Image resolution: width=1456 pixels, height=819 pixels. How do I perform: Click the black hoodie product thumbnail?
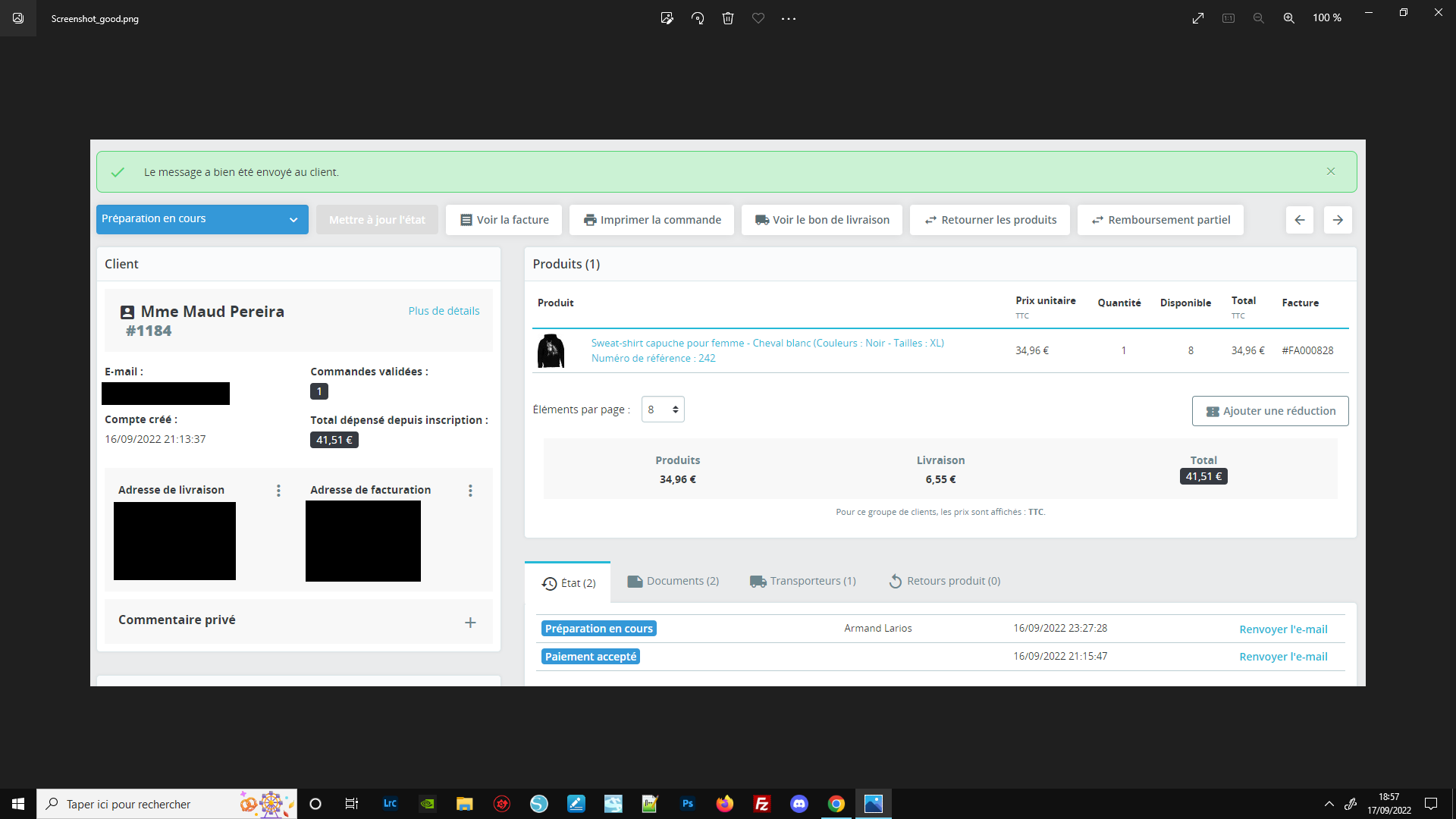tap(551, 350)
